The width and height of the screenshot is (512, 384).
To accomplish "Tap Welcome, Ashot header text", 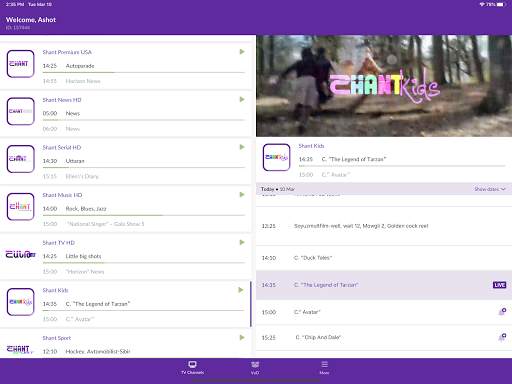I will (x=31, y=20).
